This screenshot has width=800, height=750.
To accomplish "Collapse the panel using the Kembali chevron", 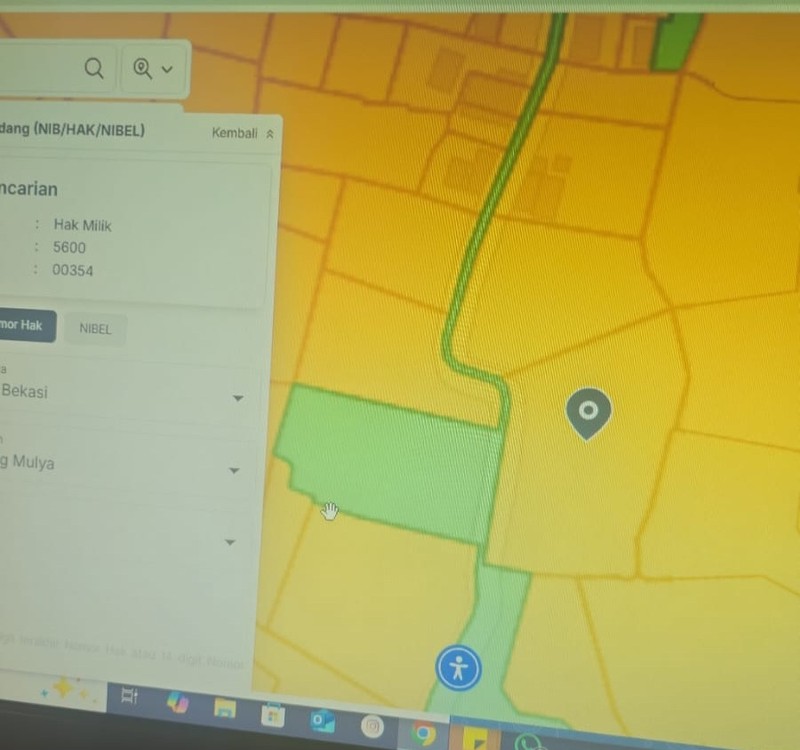I will coord(268,131).
